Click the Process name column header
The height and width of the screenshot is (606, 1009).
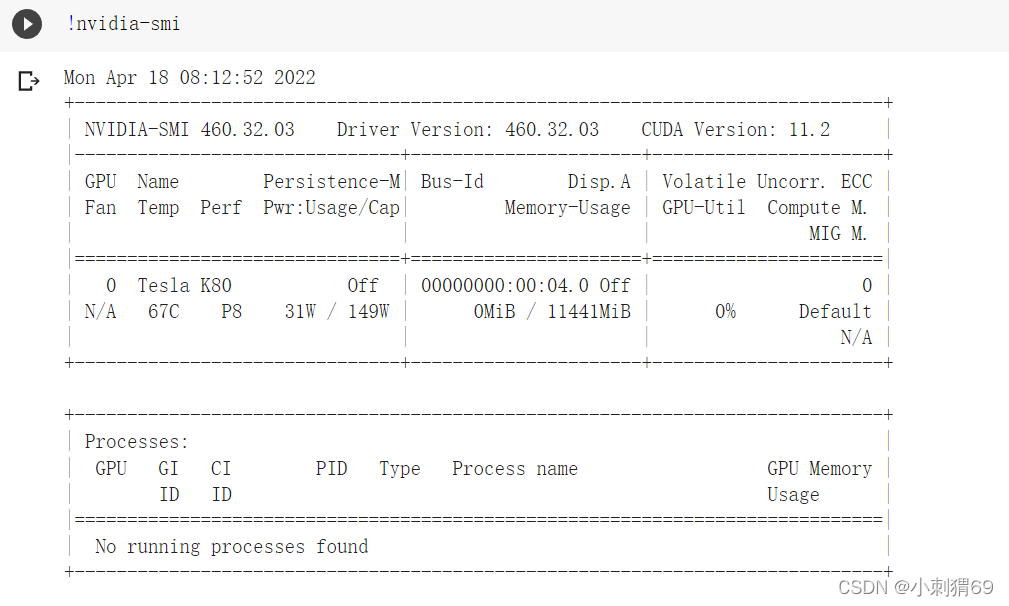[x=515, y=469]
